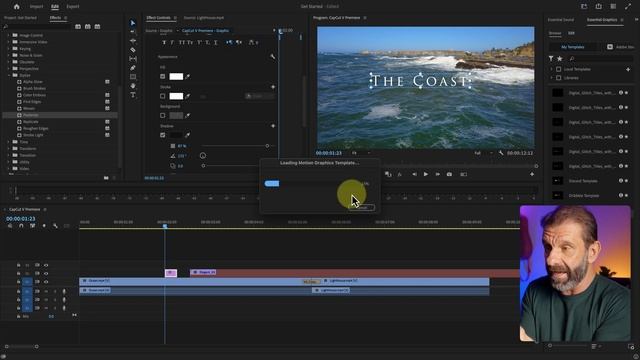Image resolution: width=640 pixels, height=360 pixels.
Task: Cancel loading the Motion Graphics Template
Action: 361,207
